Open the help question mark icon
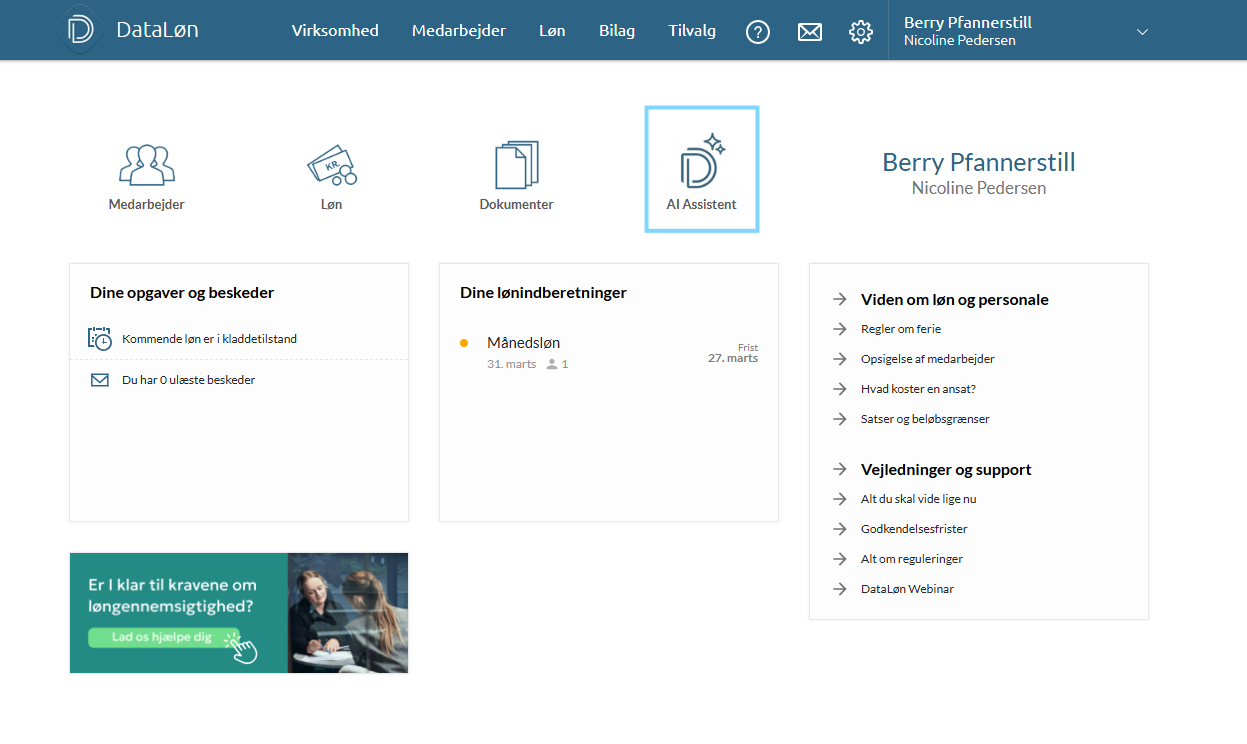1247x744 pixels. [x=758, y=32]
